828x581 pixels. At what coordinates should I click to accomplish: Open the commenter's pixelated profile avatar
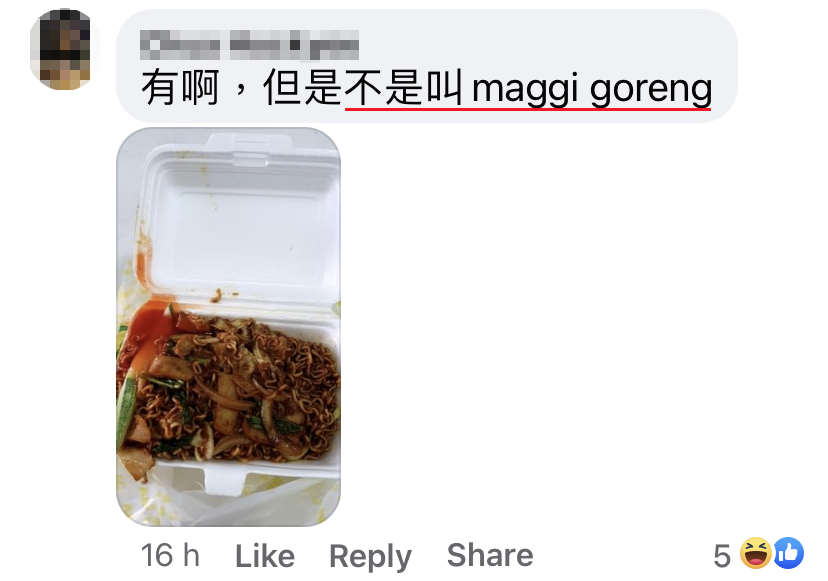pos(64,49)
